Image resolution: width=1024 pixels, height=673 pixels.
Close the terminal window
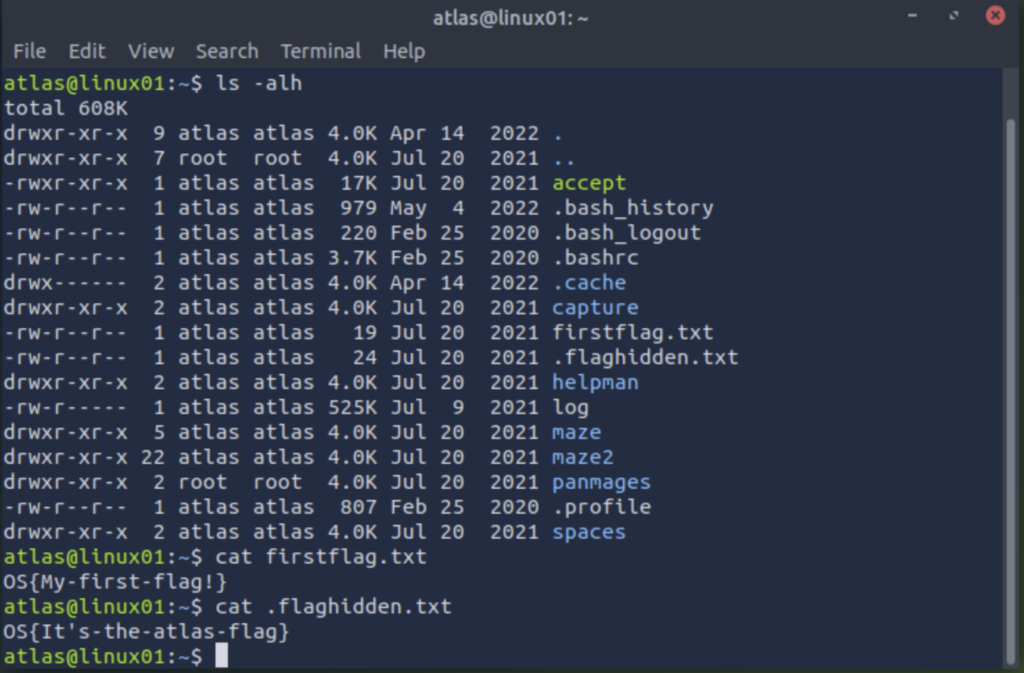(995, 15)
